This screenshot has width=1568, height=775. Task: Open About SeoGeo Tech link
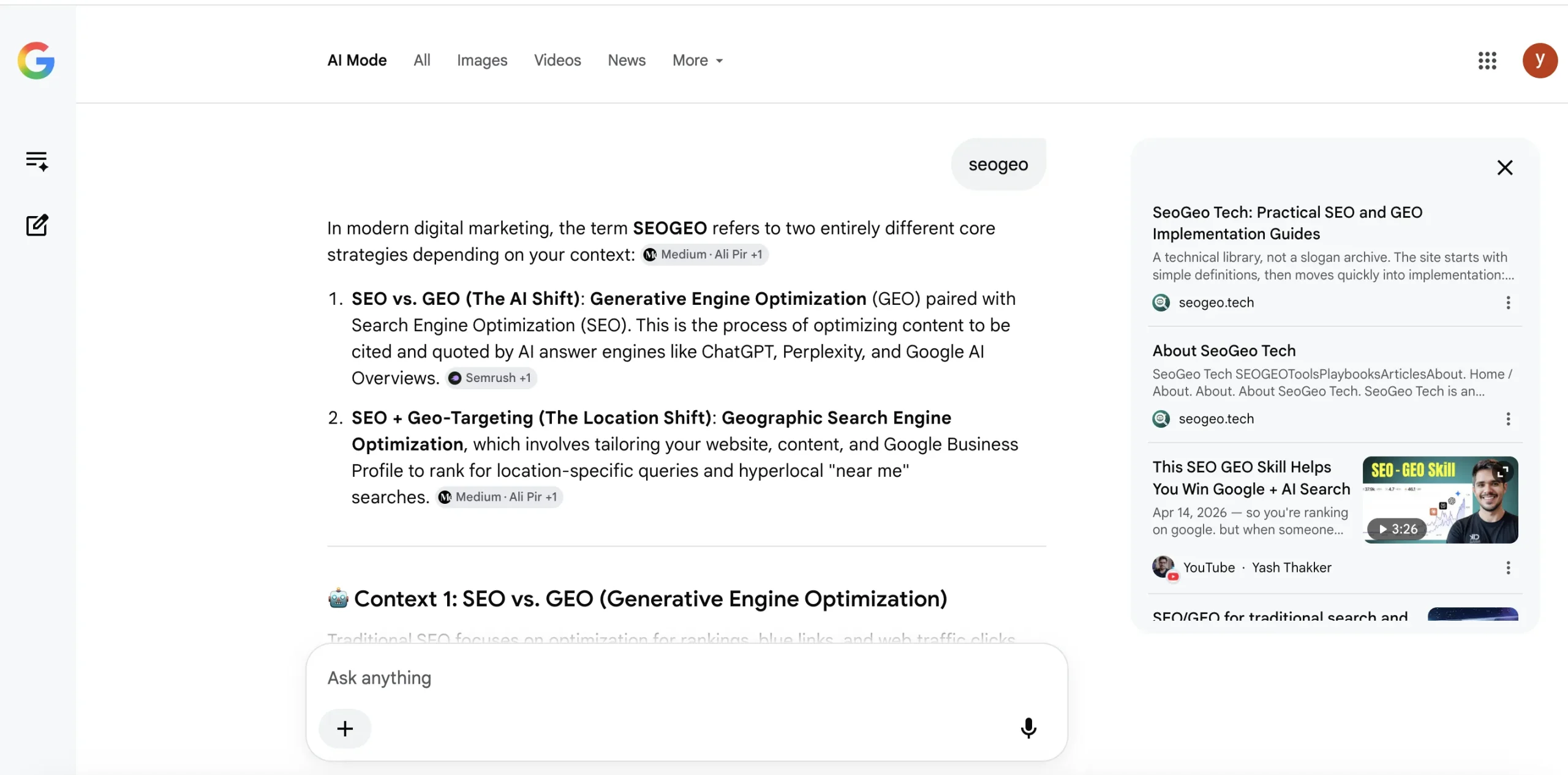pos(1224,350)
